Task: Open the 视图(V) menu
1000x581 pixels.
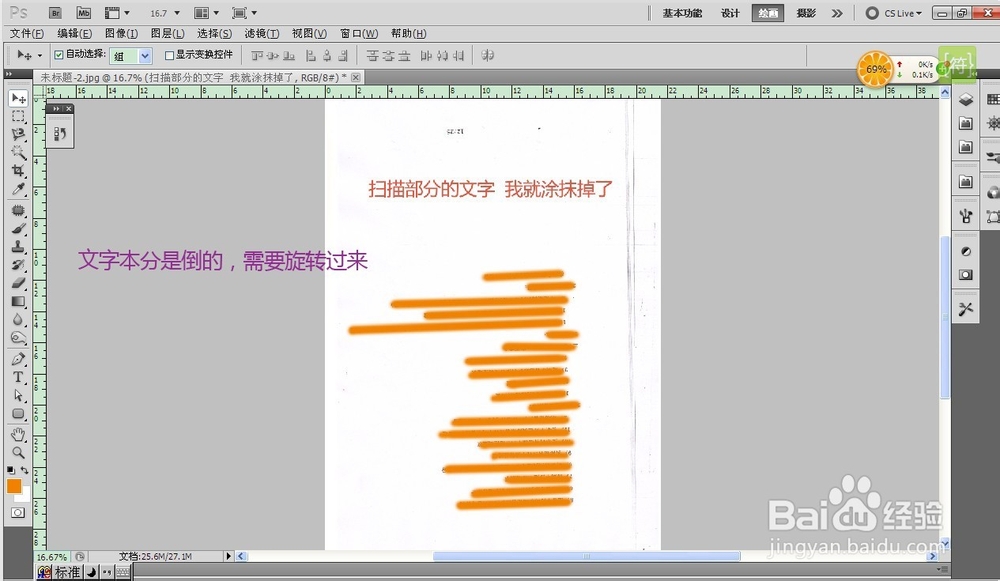Action: 309,33
